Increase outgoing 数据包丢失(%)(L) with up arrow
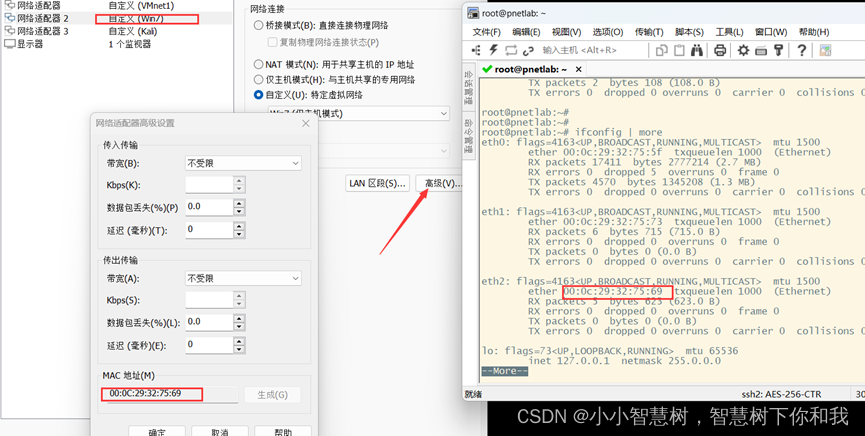865x436 pixels. pos(239,318)
